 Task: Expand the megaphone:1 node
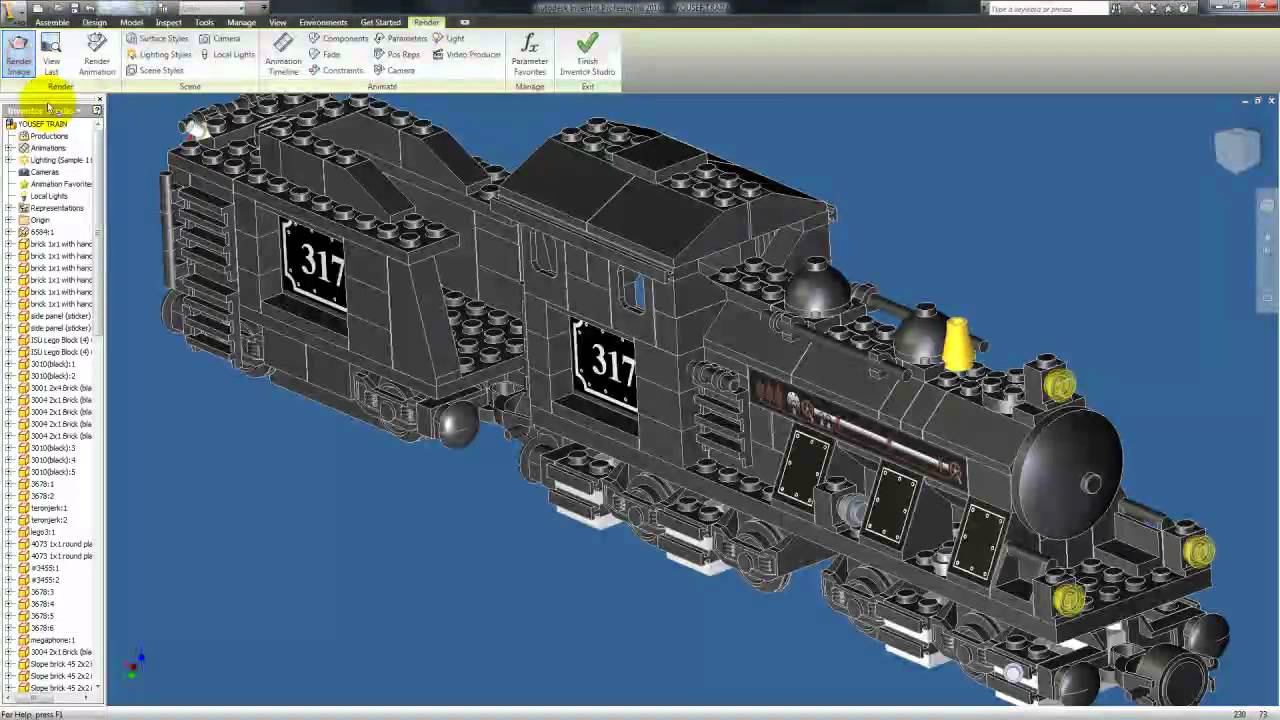point(10,640)
